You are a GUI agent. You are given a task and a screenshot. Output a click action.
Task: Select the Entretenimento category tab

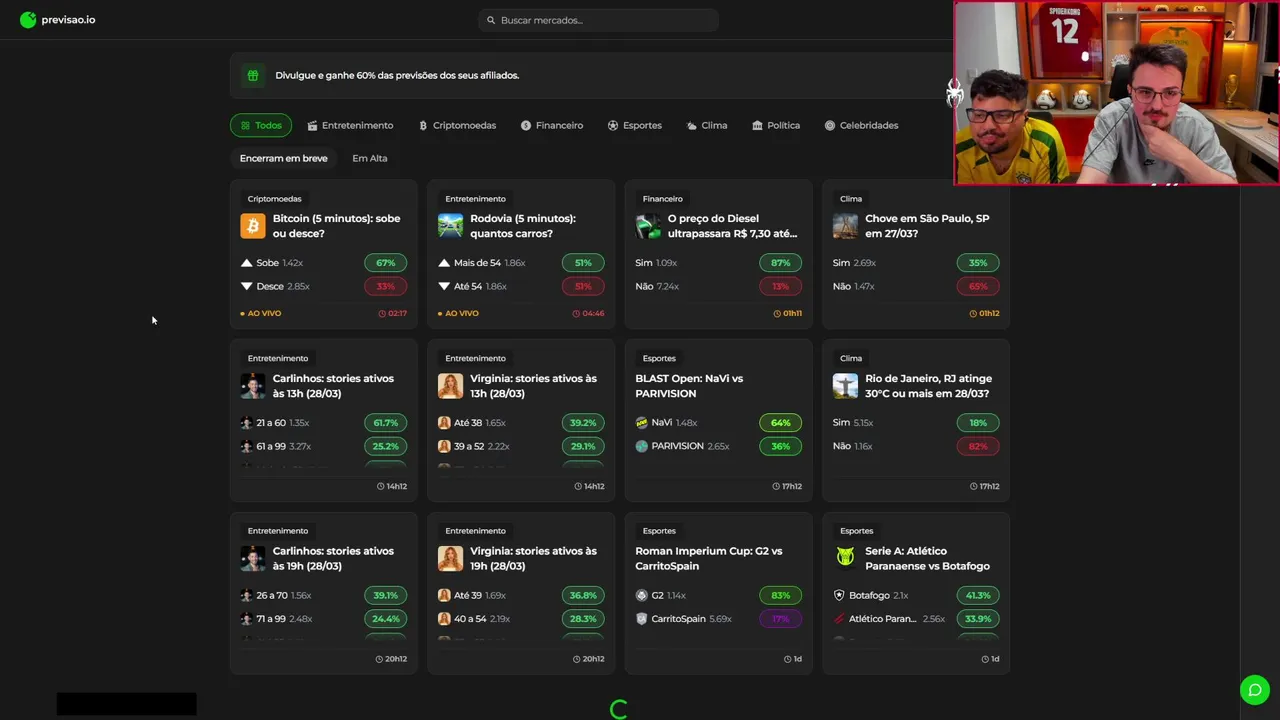[x=350, y=125]
